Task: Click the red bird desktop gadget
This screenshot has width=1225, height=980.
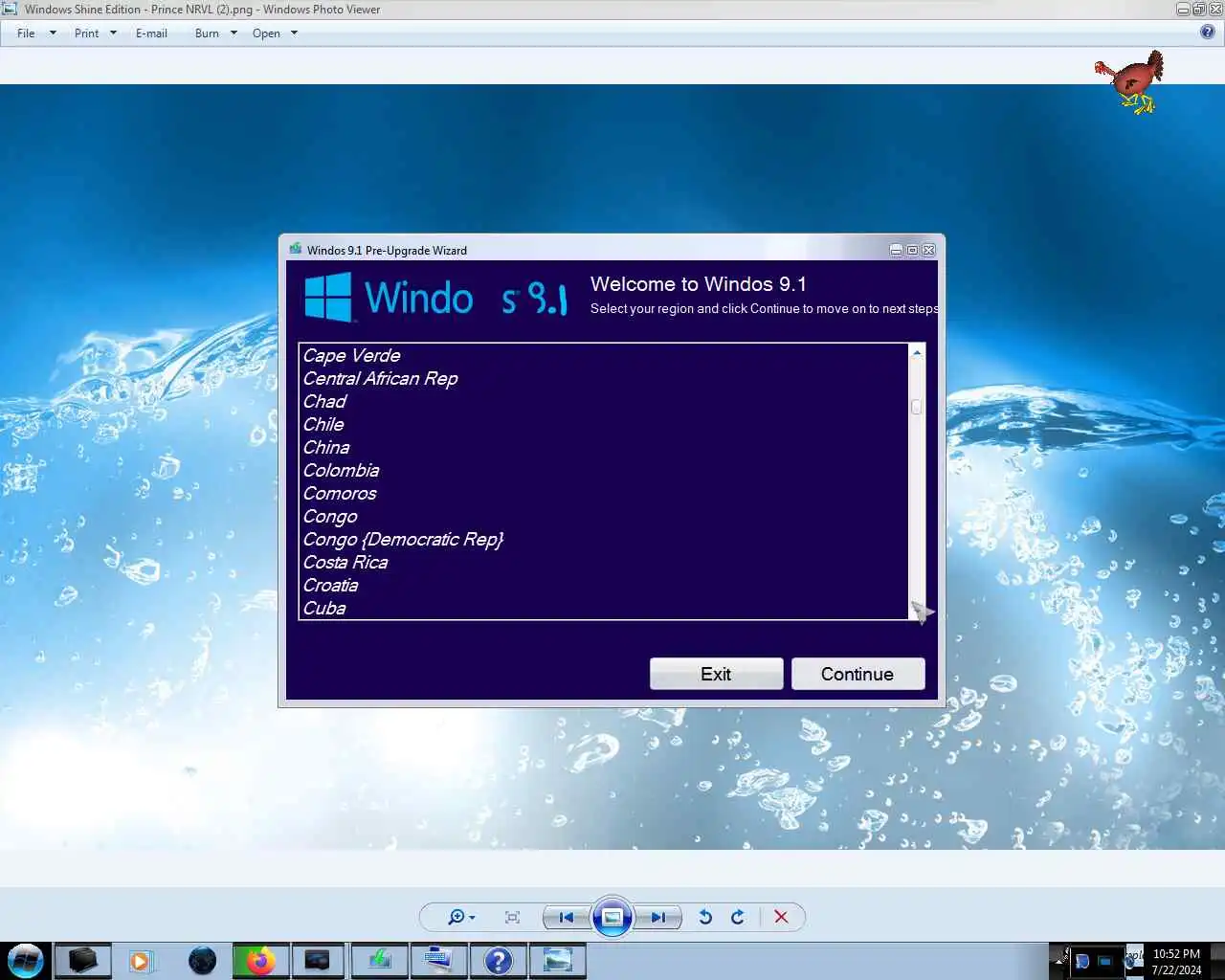Action: [x=1131, y=82]
